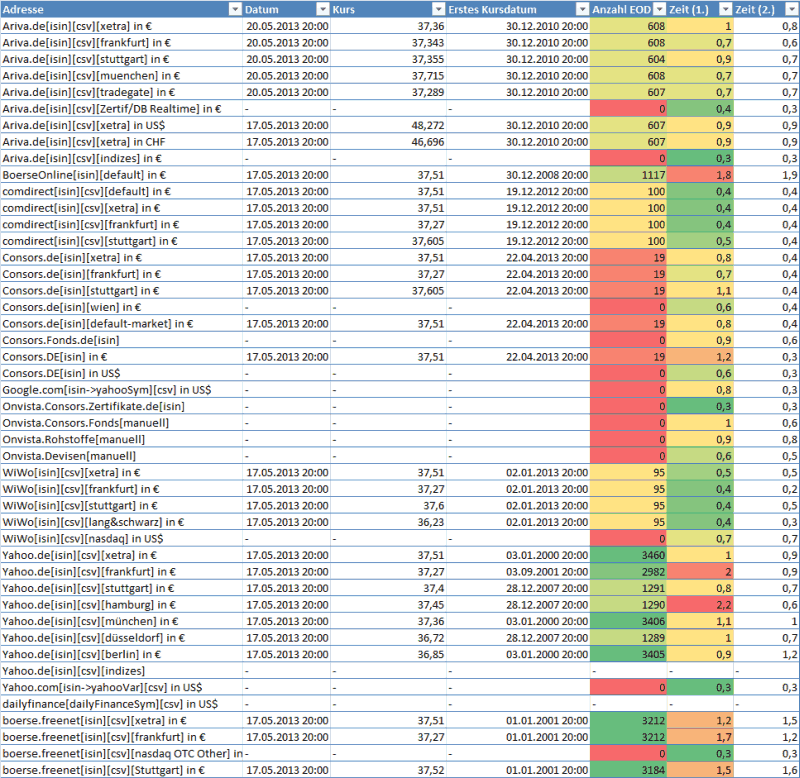Viewport: 800px width, 778px height.
Task: Click Erstes Kursdatum 03.09.2001 20:00 cell
Action: [x=518, y=571]
